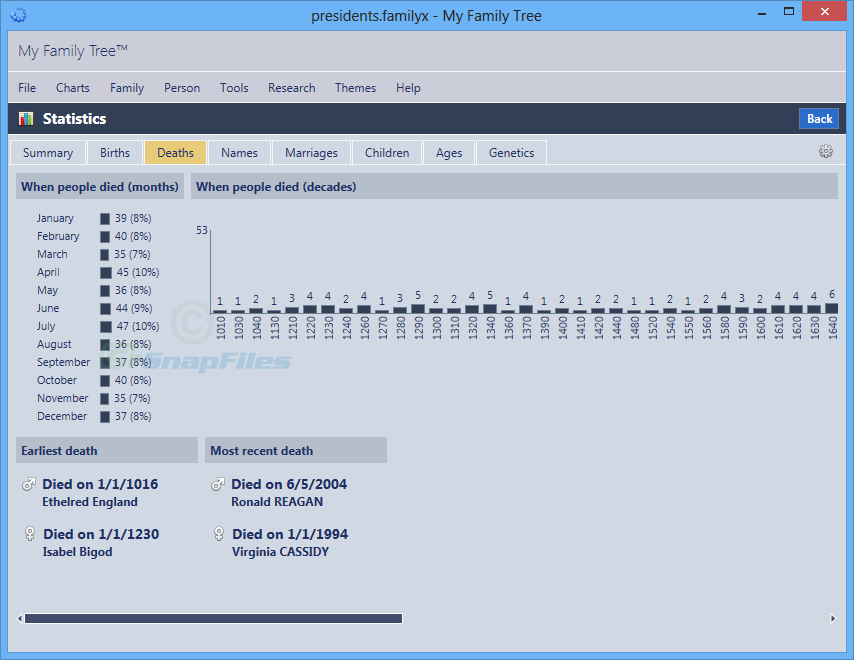
Task: Open the Family menu
Action: click(127, 88)
